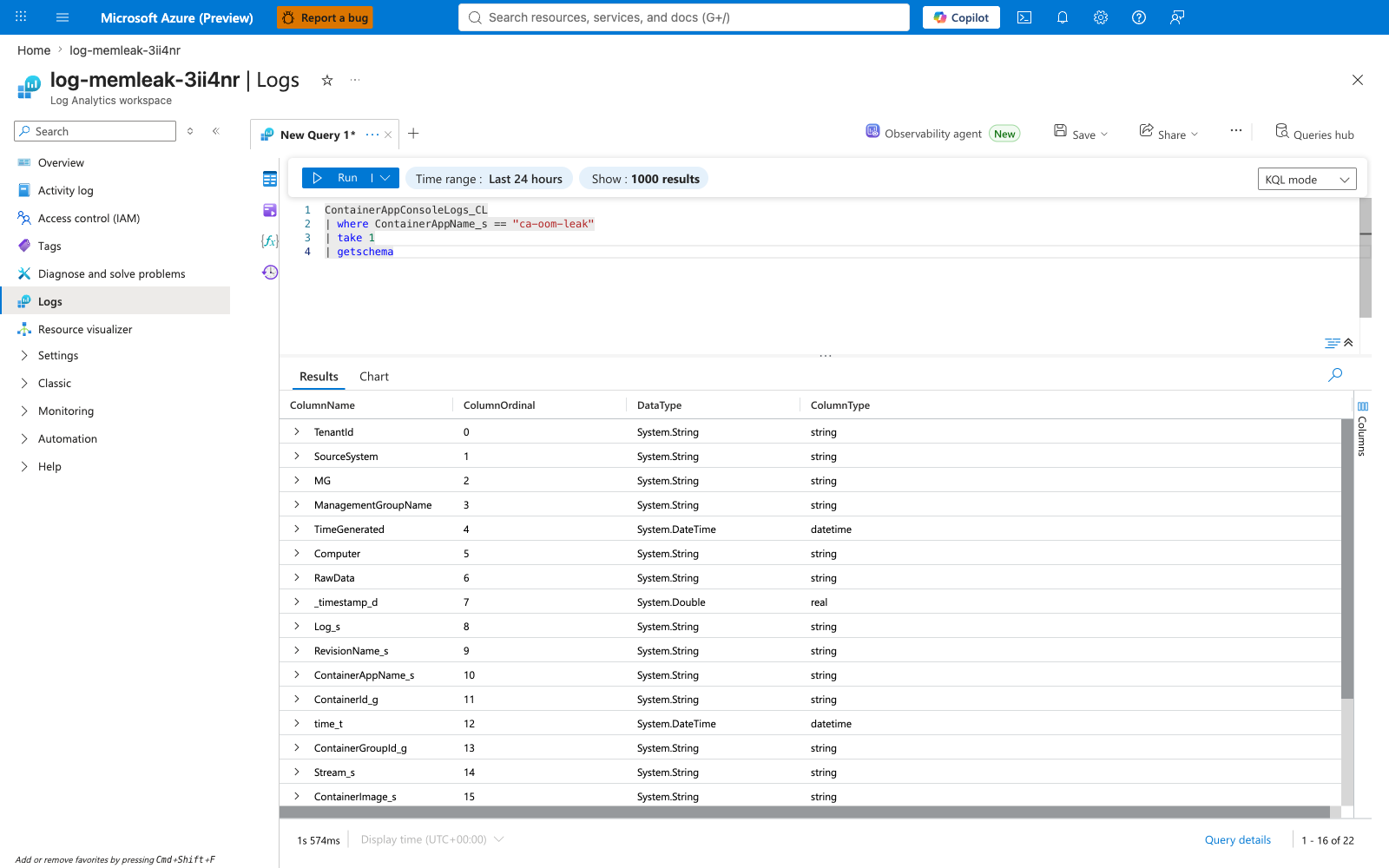Open portal settings gear

tap(1101, 17)
